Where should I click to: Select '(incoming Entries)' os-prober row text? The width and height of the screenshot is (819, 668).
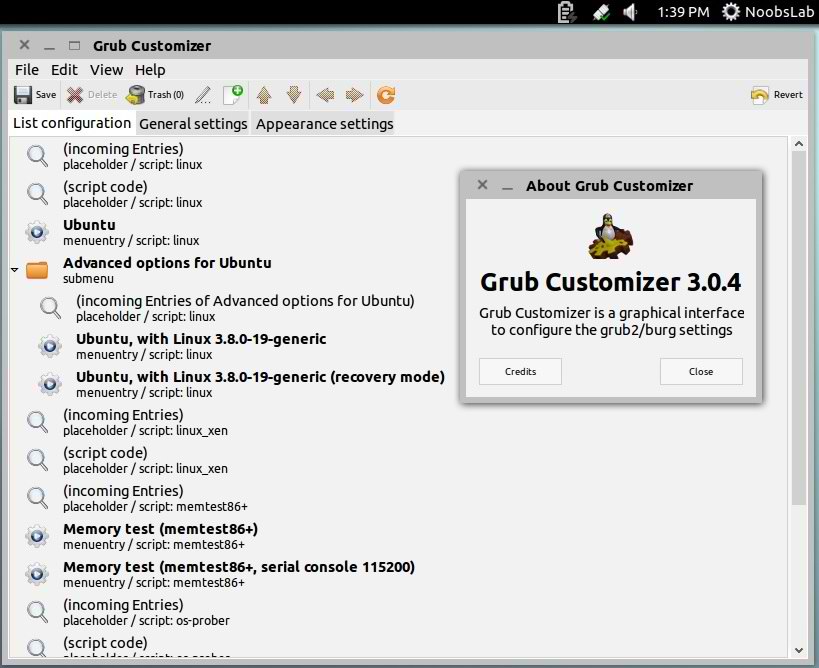pyautogui.click(x=123, y=605)
